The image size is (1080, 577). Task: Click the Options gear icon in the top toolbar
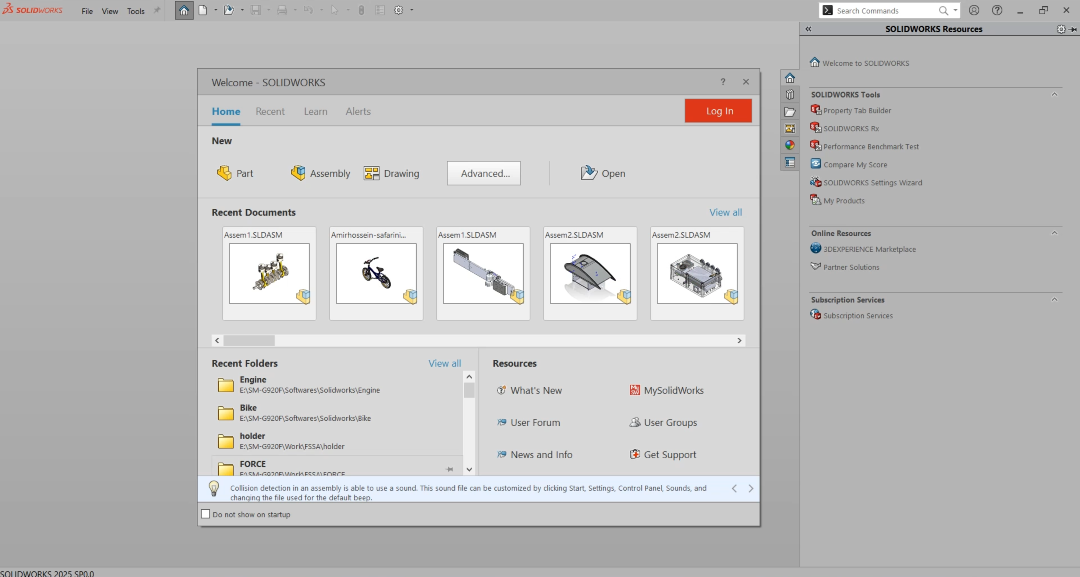399,10
